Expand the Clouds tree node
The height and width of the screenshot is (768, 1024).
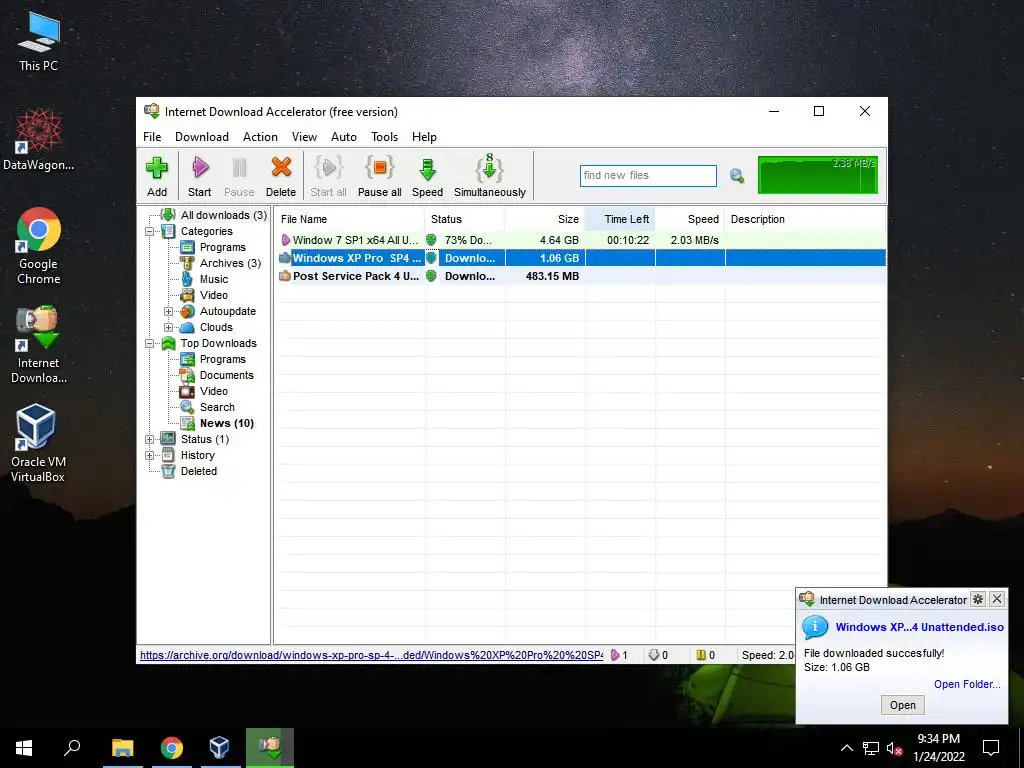(x=168, y=327)
